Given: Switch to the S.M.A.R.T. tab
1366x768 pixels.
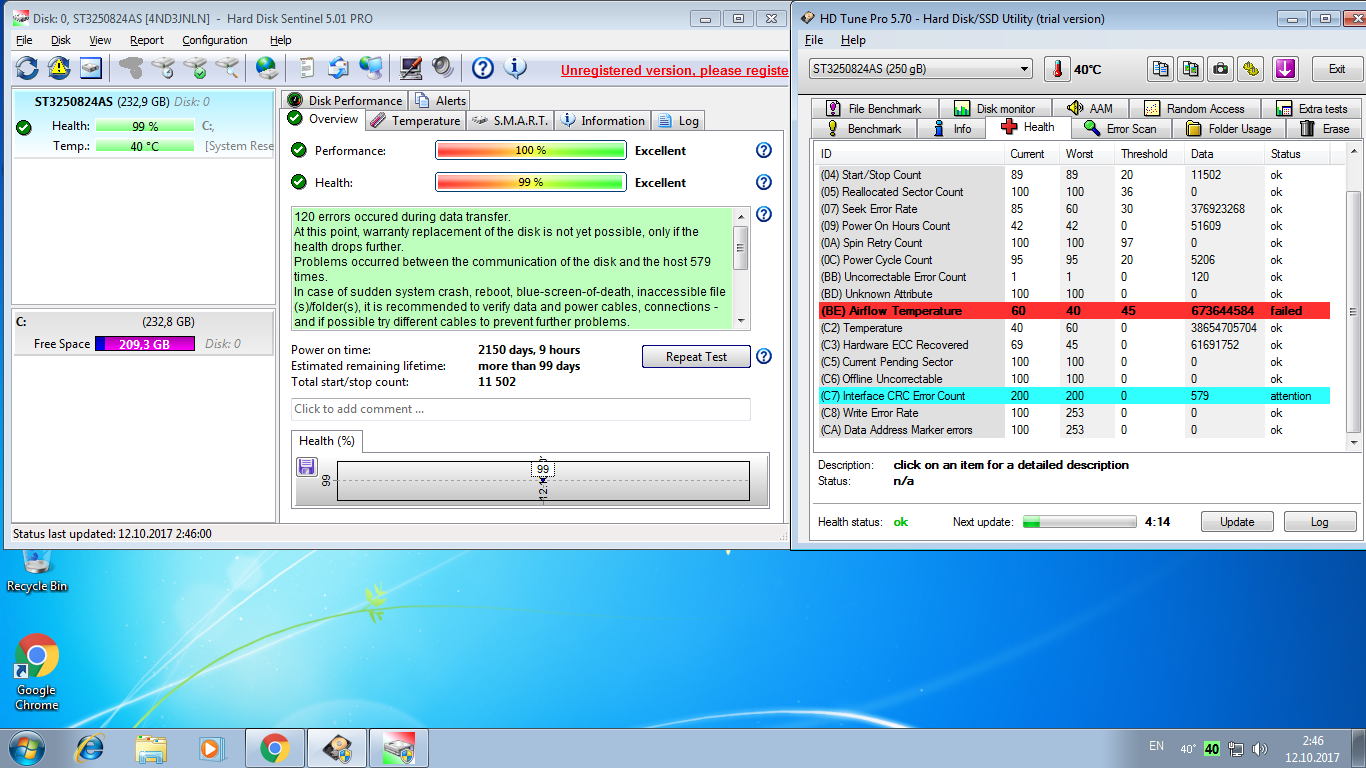Looking at the screenshot, I should pyautogui.click(x=510, y=120).
